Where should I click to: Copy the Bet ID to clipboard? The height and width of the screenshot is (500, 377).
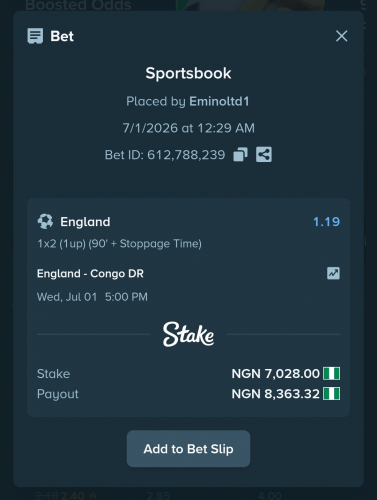240,155
